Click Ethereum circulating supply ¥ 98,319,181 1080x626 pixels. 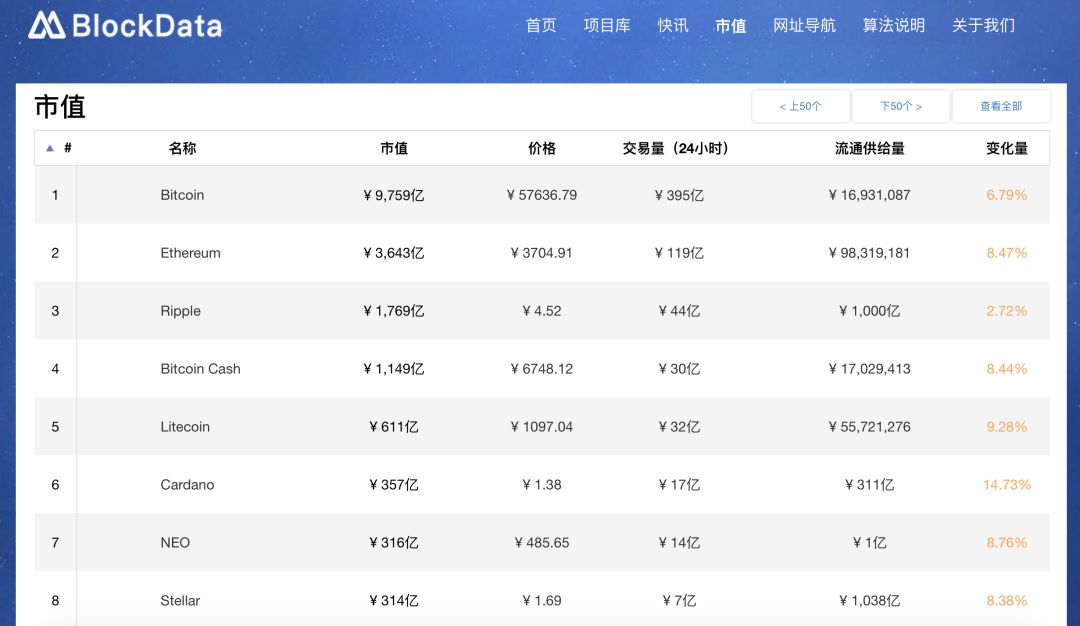[x=869, y=253]
